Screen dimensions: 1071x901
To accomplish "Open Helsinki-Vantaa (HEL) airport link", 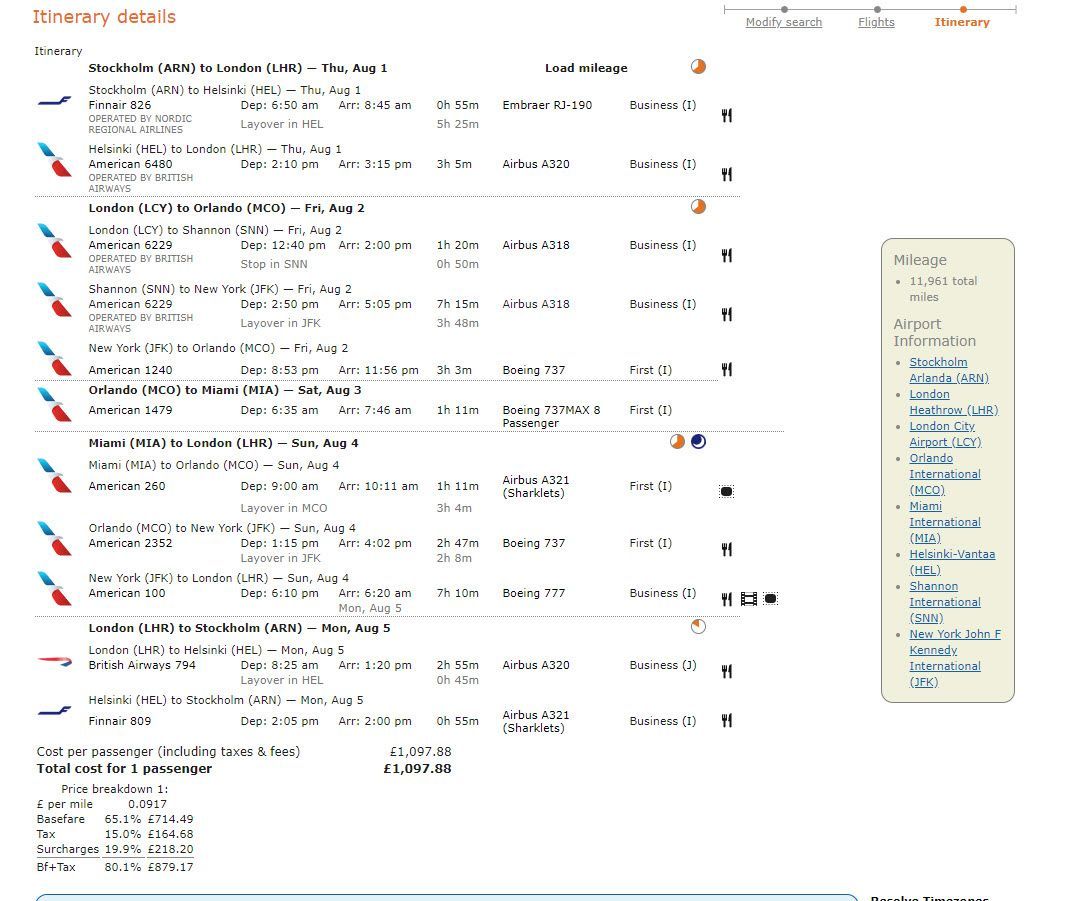I will click(952, 562).
